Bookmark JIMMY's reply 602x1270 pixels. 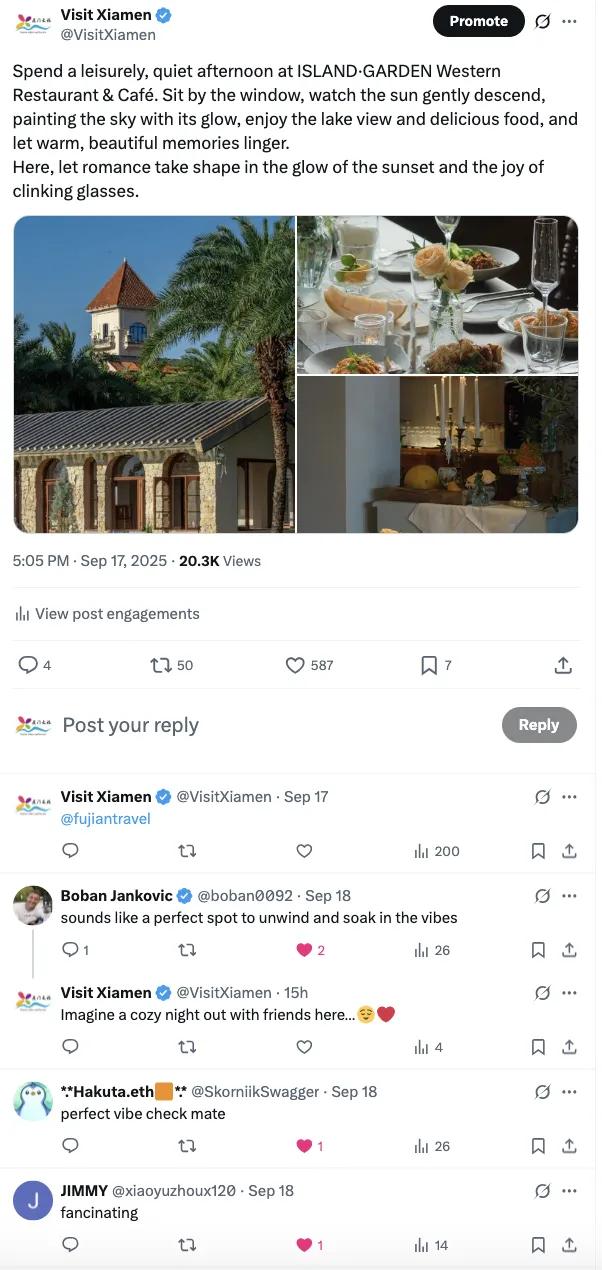point(538,1245)
